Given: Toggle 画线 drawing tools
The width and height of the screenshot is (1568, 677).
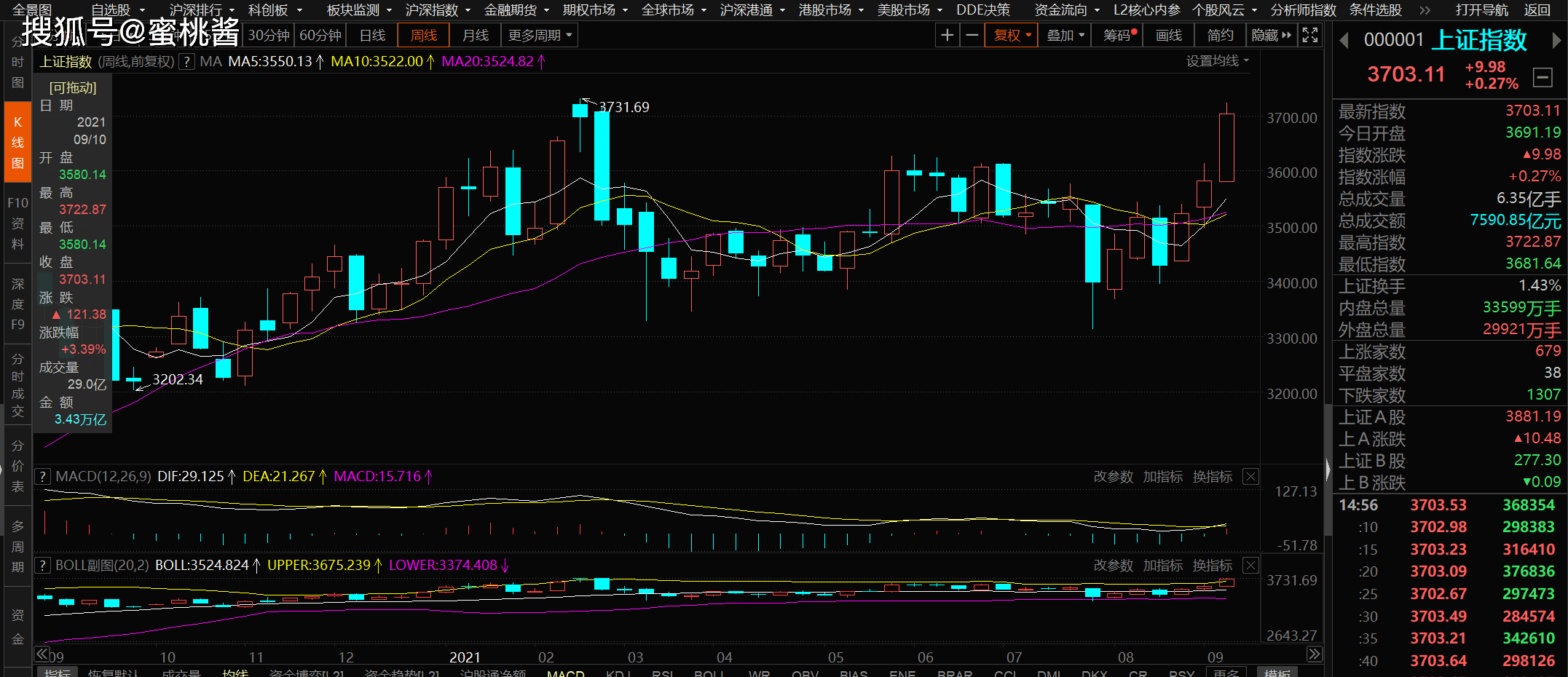Looking at the screenshot, I should point(1168,35).
